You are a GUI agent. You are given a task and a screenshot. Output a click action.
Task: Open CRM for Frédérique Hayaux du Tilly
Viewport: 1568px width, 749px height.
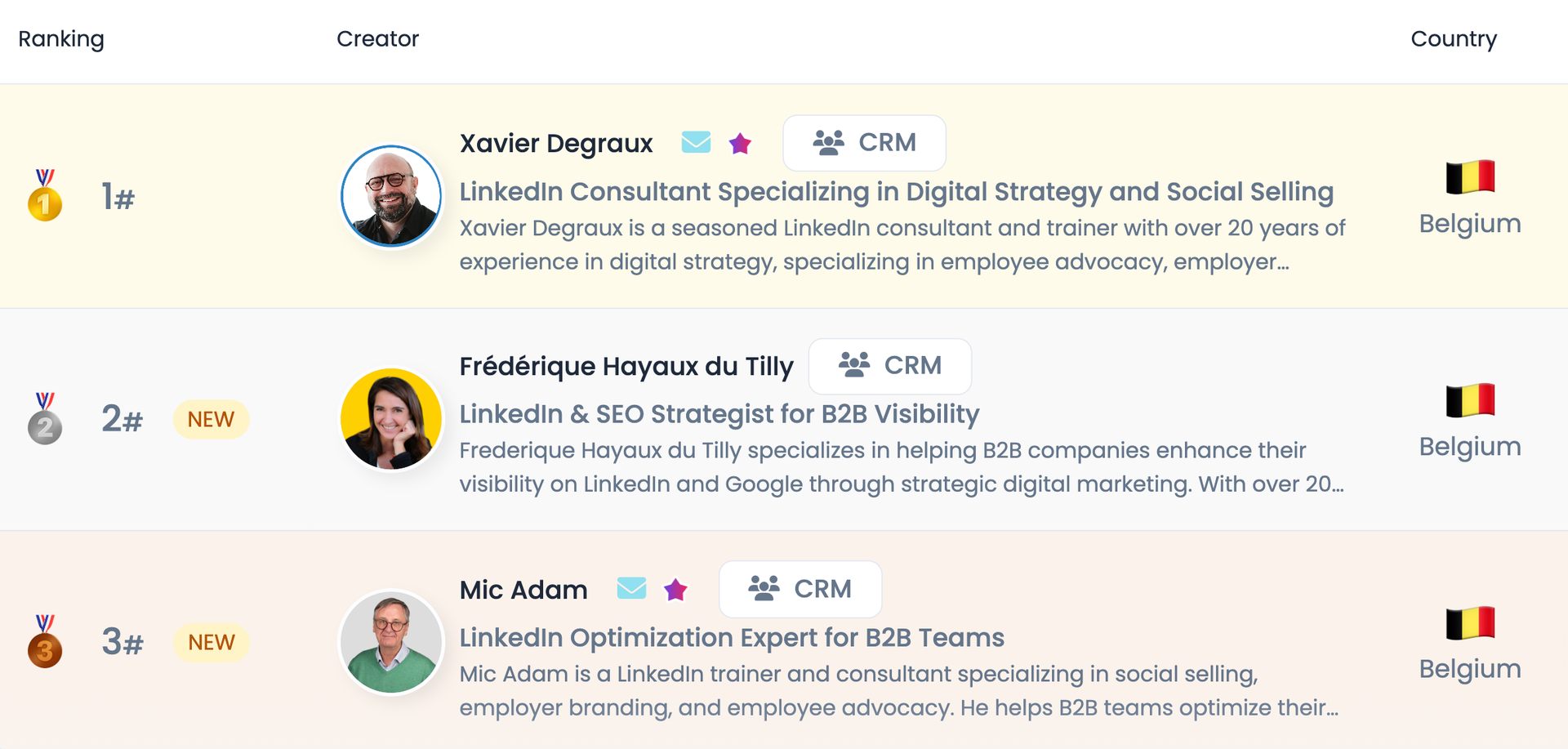(x=889, y=366)
